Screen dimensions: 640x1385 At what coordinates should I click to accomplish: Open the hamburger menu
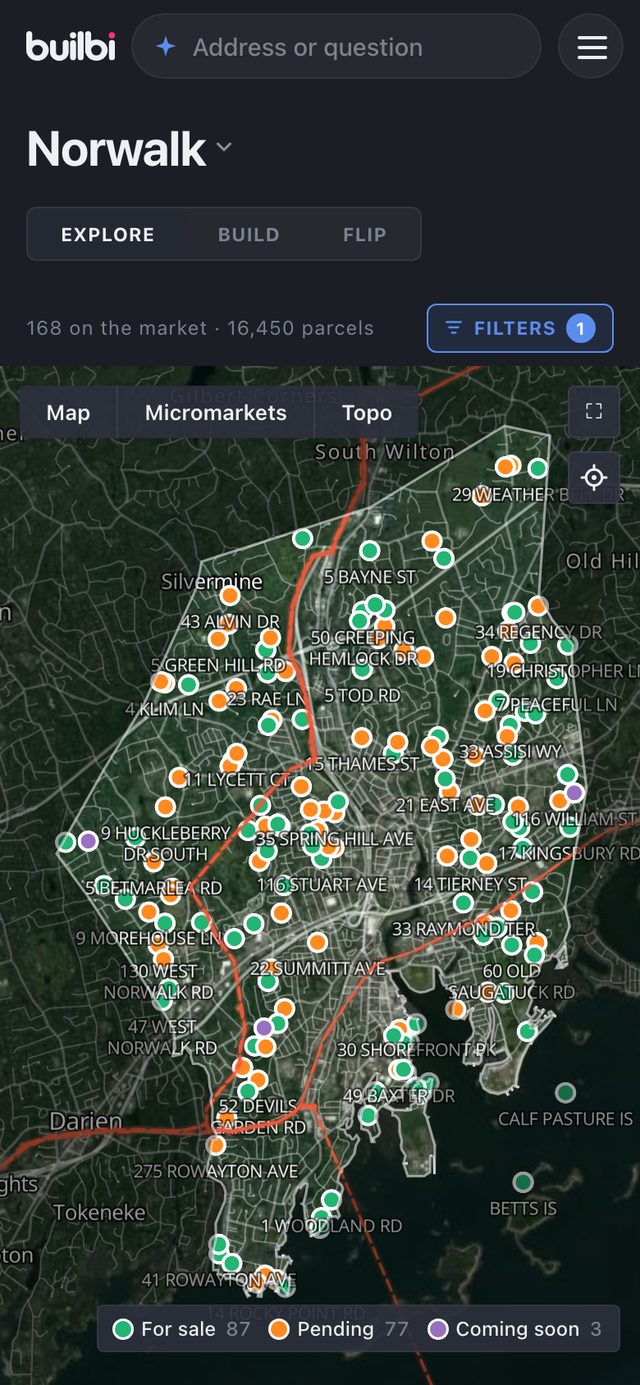coord(592,47)
